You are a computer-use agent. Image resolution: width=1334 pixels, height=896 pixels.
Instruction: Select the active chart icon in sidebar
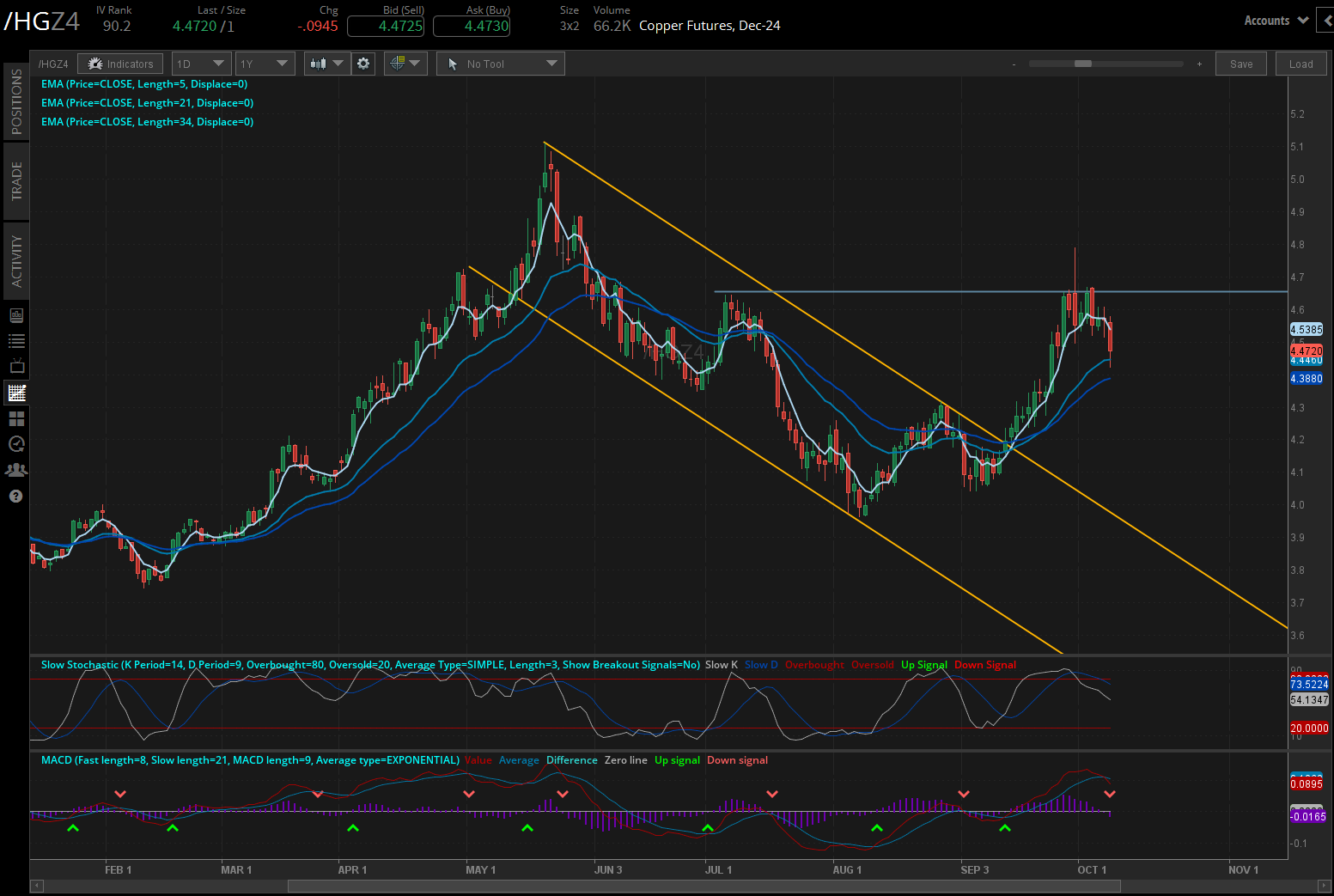click(x=15, y=393)
